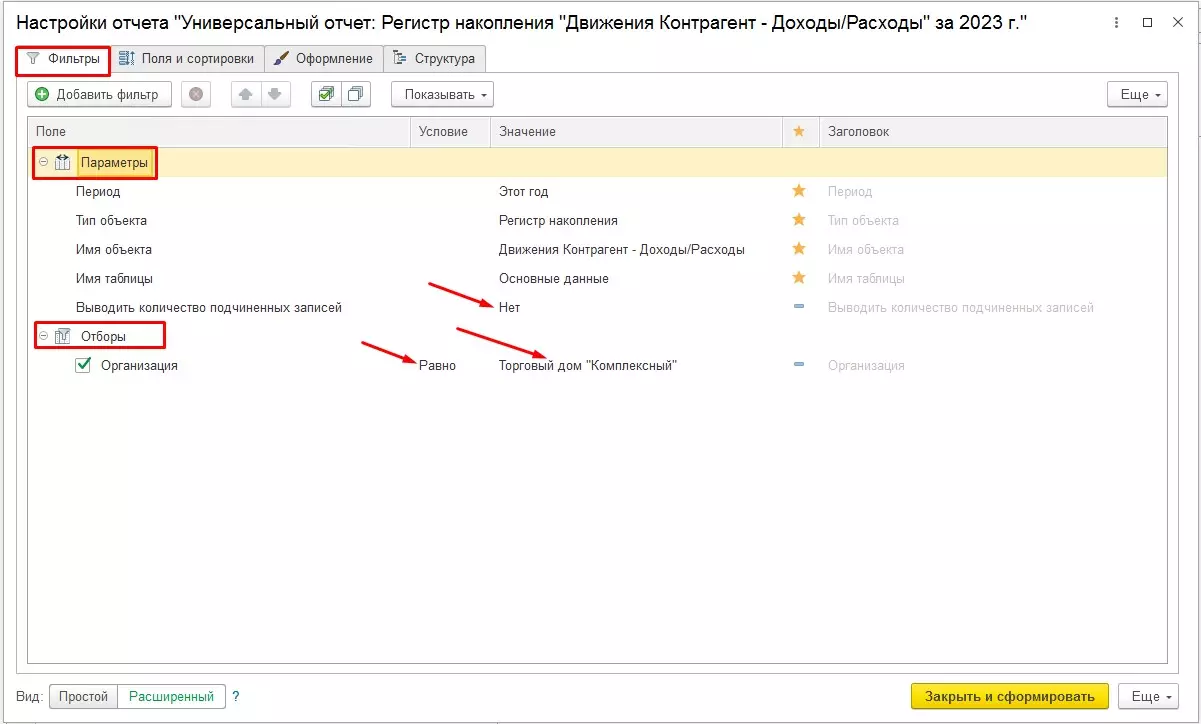Click the greyed Период header text
The height and width of the screenshot is (724, 1201).
(850, 191)
